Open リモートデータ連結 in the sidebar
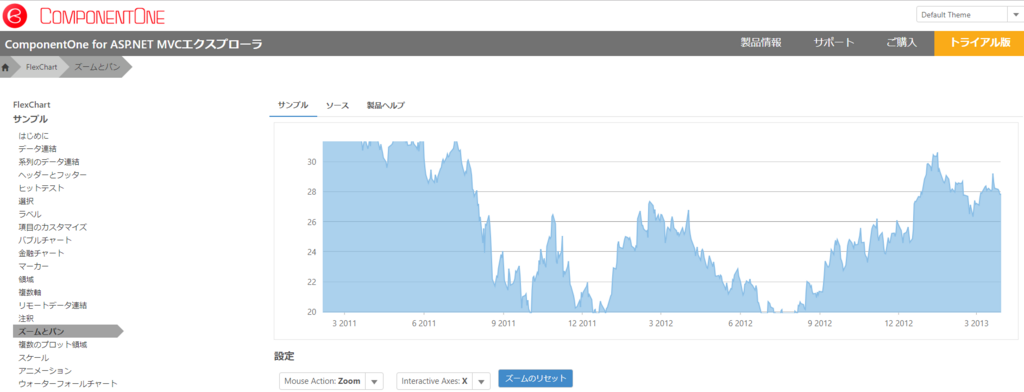The width and height of the screenshot is (1024, 392). (53, 306)
